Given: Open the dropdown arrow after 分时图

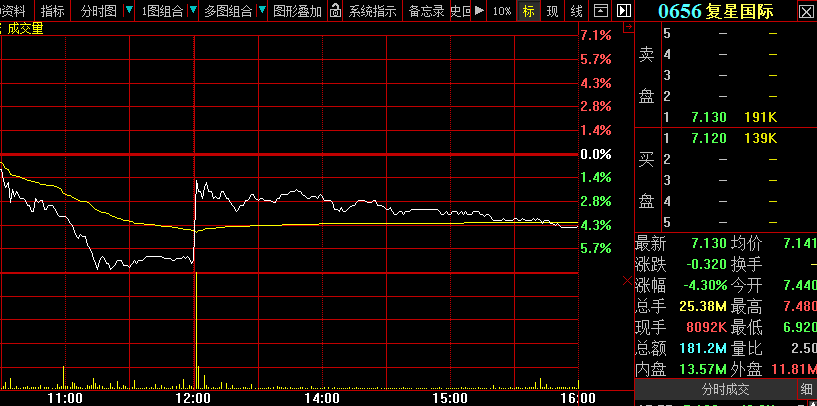Looking at the screenshot, I should click(x=128, y=11).
